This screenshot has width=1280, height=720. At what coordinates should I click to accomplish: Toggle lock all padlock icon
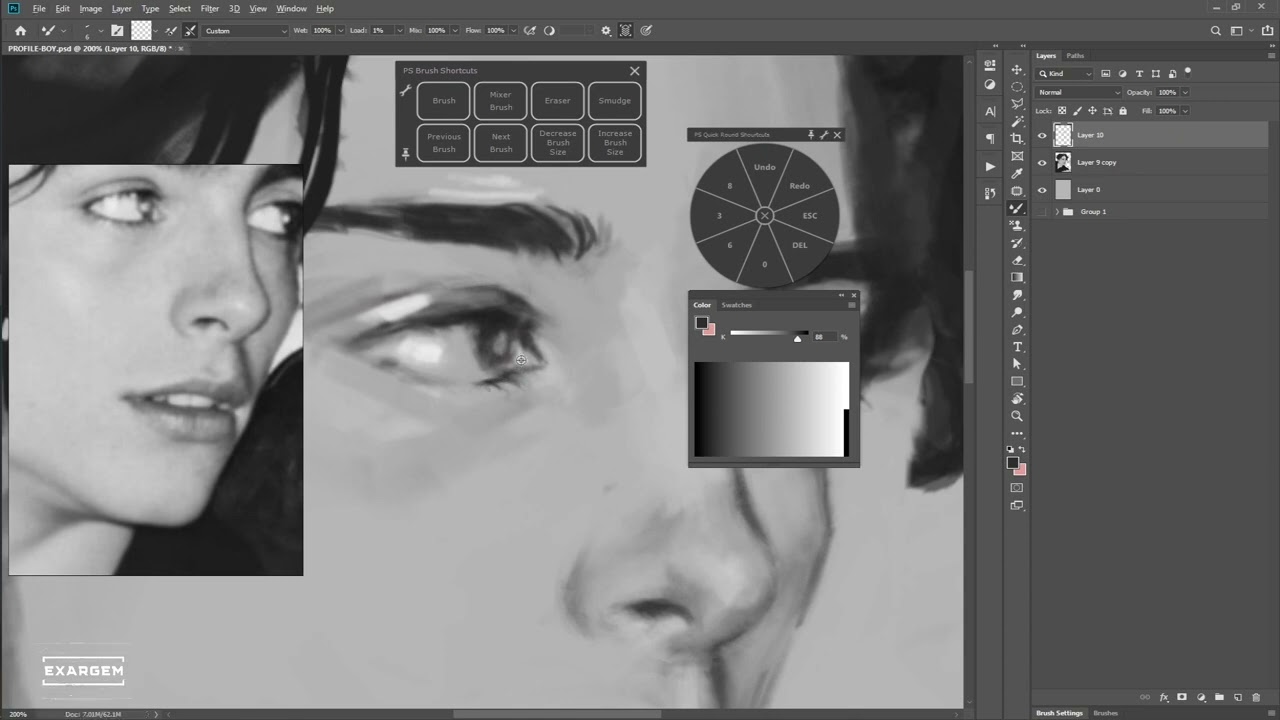1122,111
